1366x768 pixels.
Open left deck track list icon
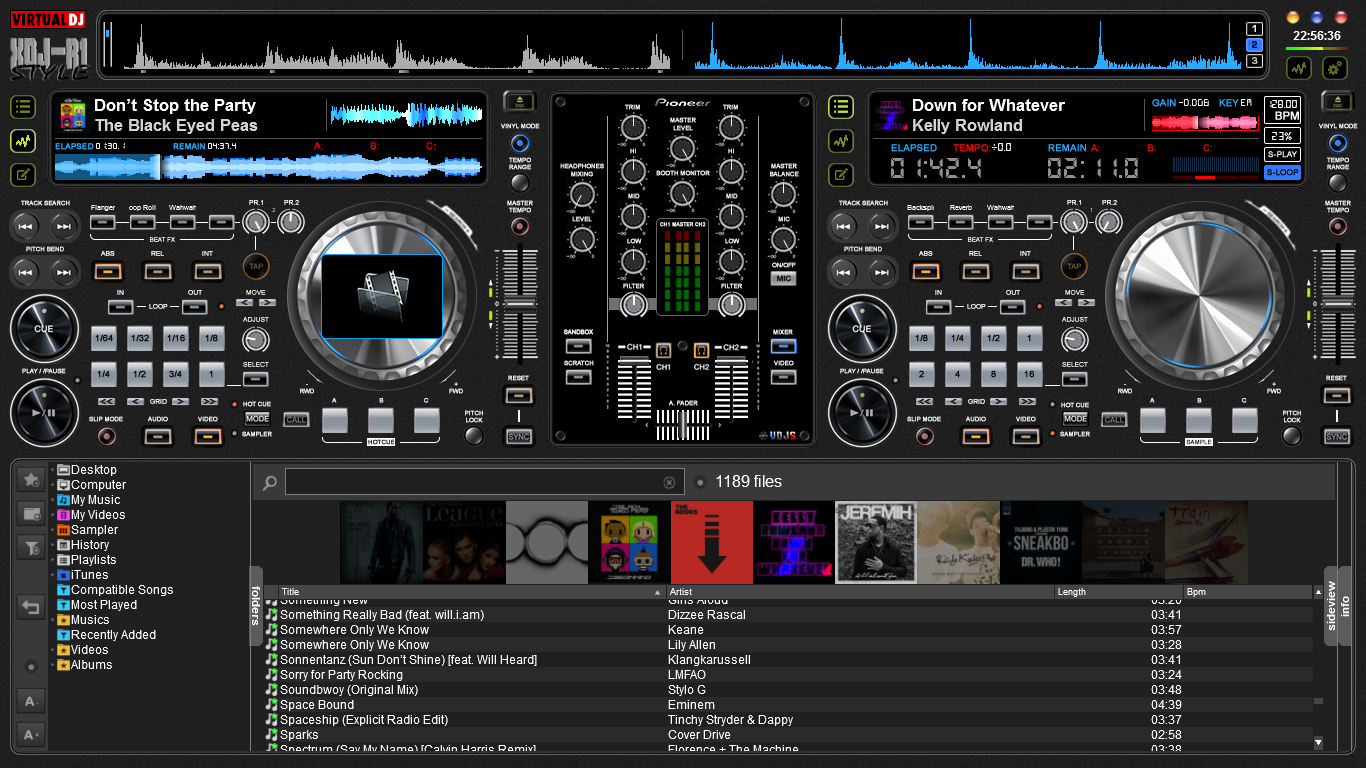[x=23, y=107]
